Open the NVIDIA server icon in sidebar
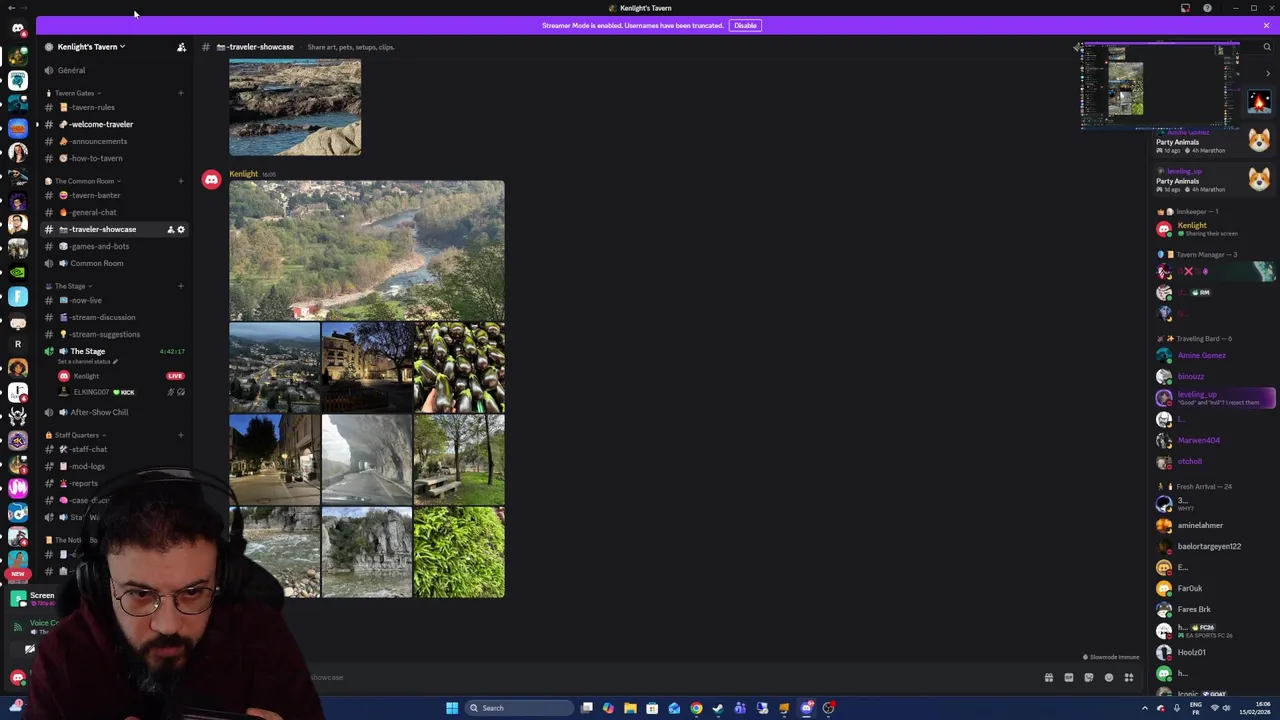Screen dimensions: 1280x720 tap(17, 271)
